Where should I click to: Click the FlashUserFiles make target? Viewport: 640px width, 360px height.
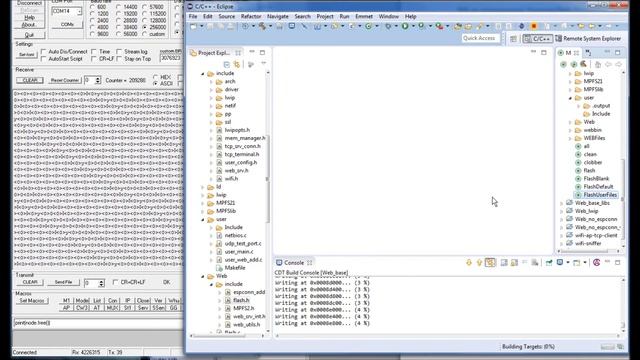coord(596,195)
